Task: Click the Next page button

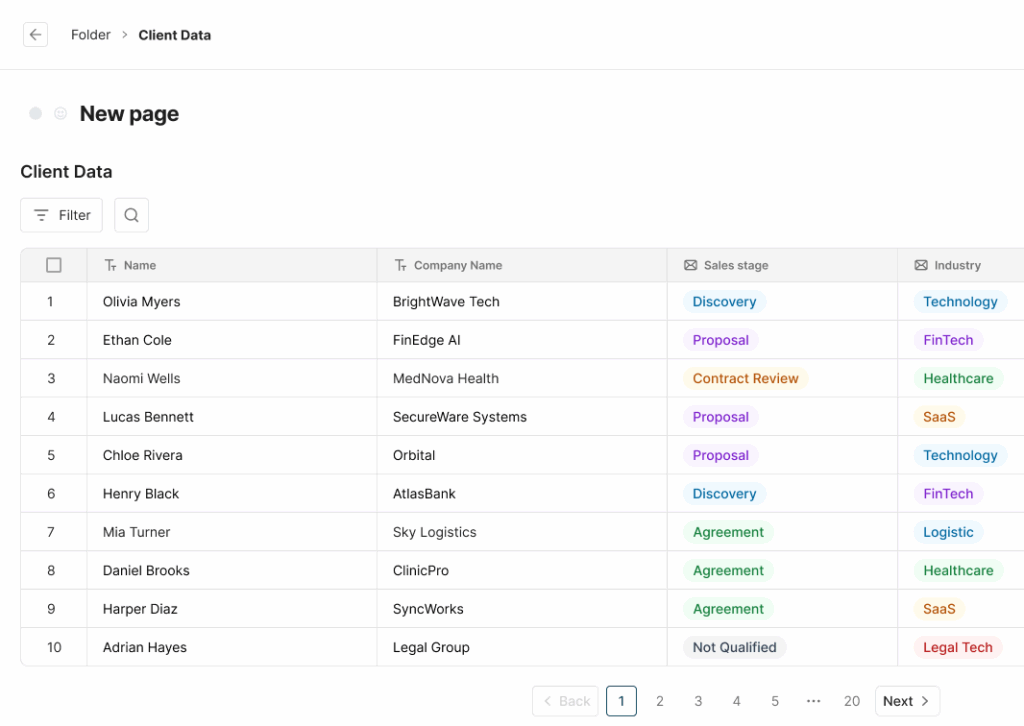Action: click(x=907, y=701)
